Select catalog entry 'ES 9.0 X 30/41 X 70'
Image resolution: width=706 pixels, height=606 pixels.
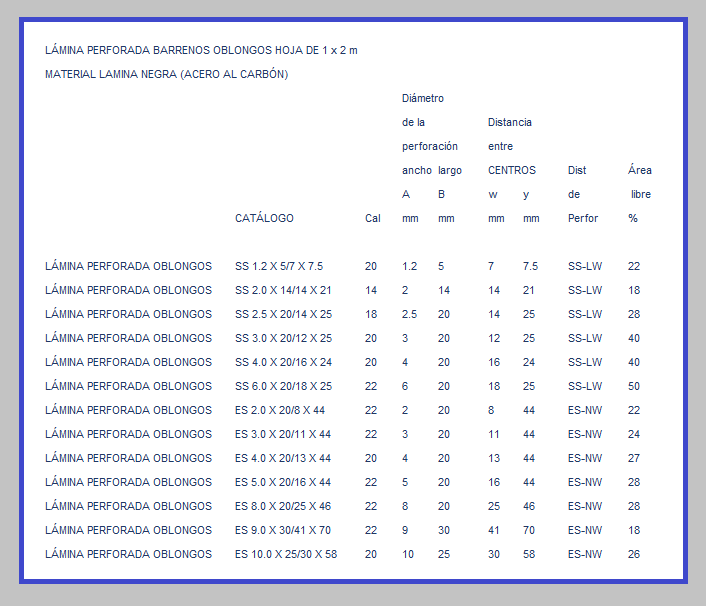point(283,530)
